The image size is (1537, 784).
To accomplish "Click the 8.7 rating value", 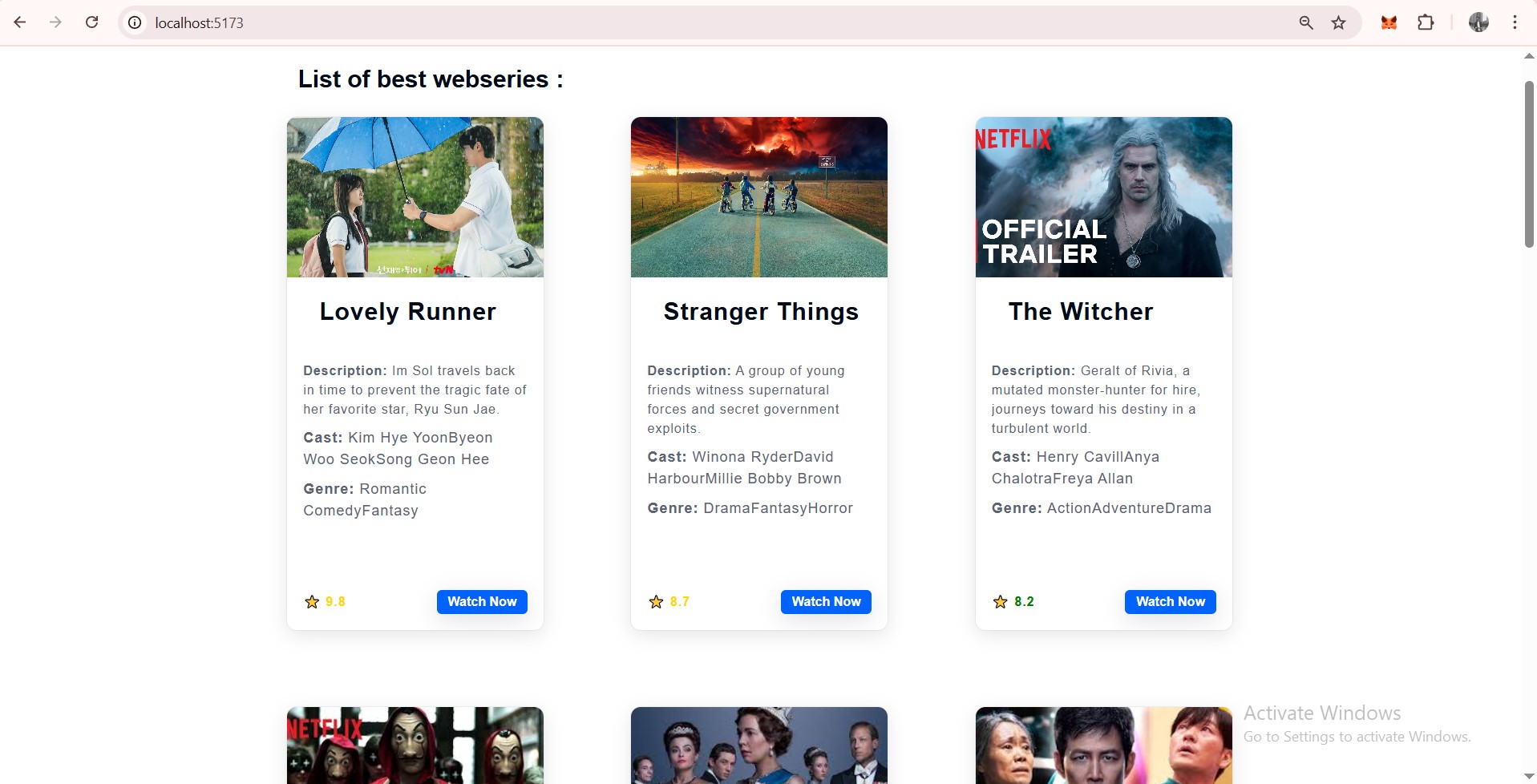I will pyautogui.click(x=679, y=602).
